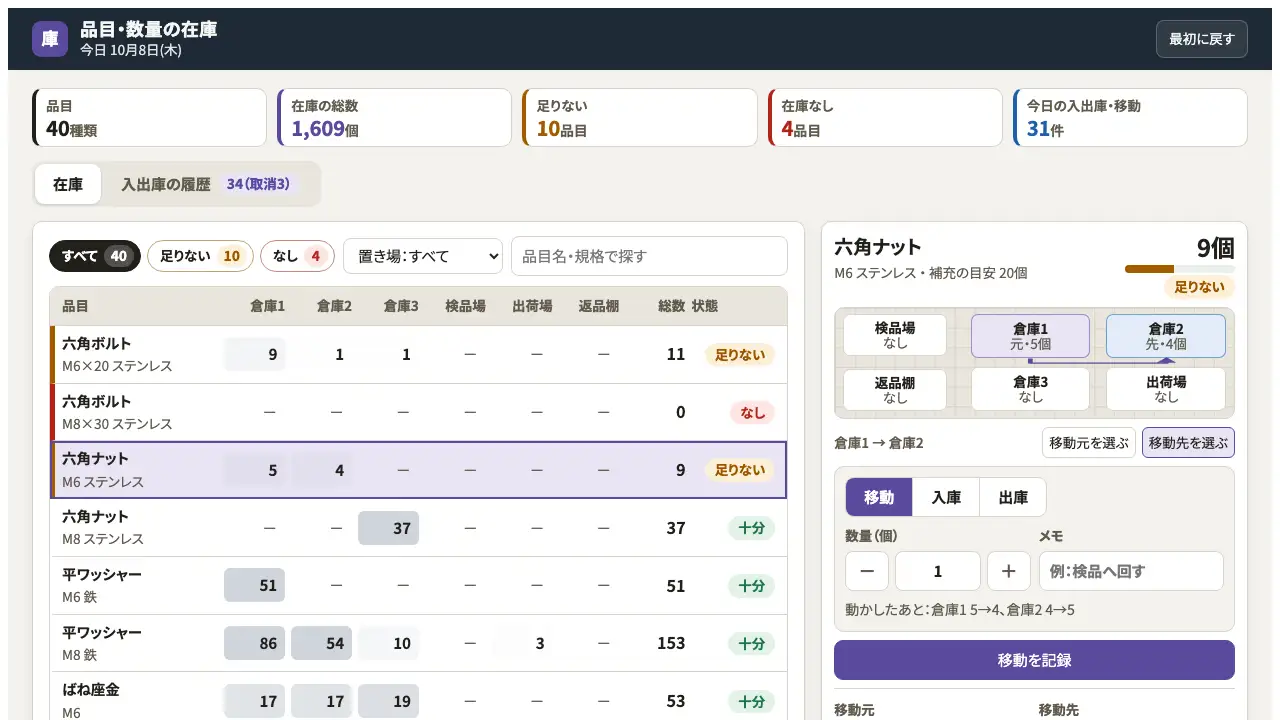This screenshot has width=1280, height=720.
Task: Click the メモ input field
Action: (x=1131, y=571)
